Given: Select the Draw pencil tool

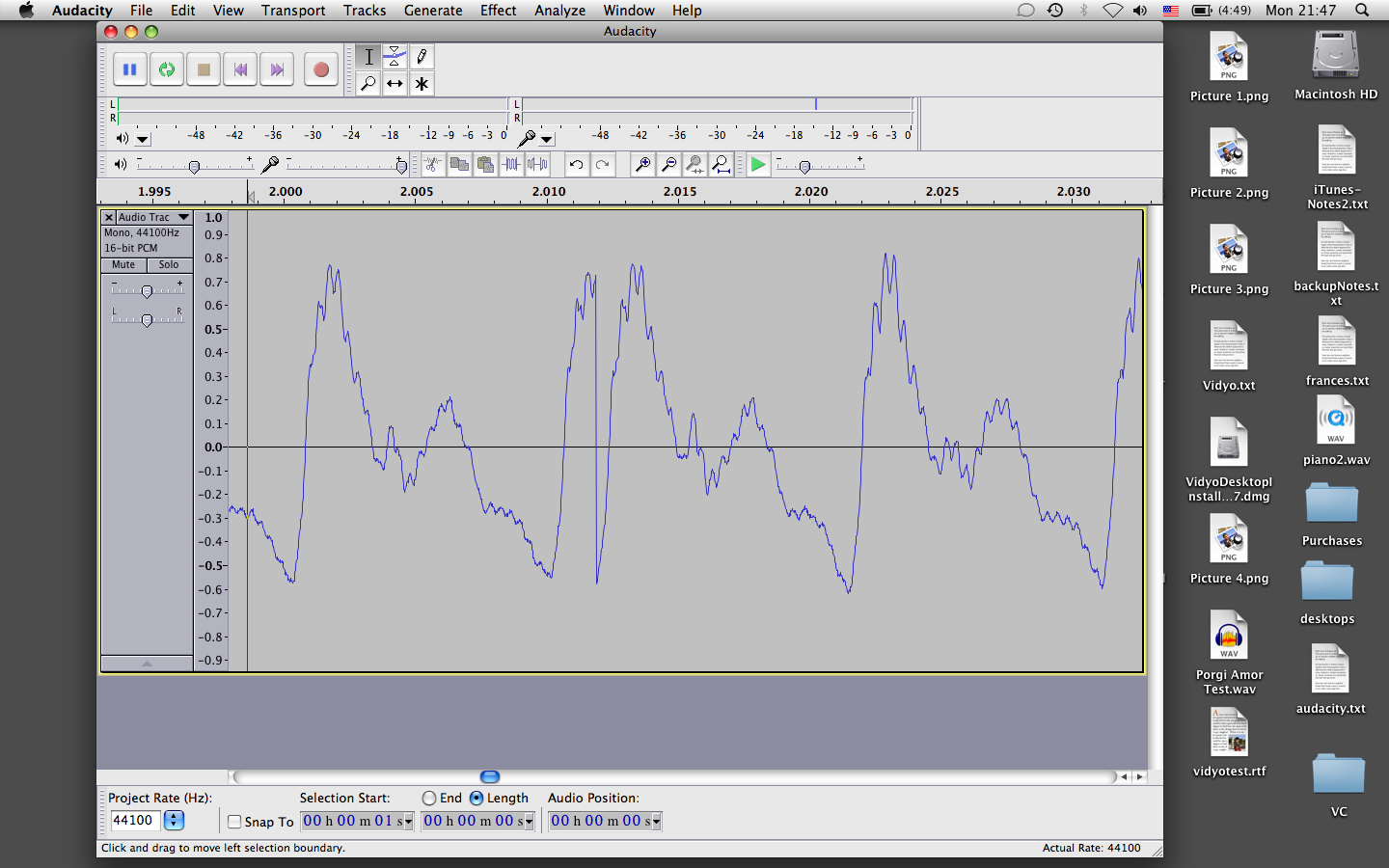Looking at the screenshot, I should (x=422, y=56).
